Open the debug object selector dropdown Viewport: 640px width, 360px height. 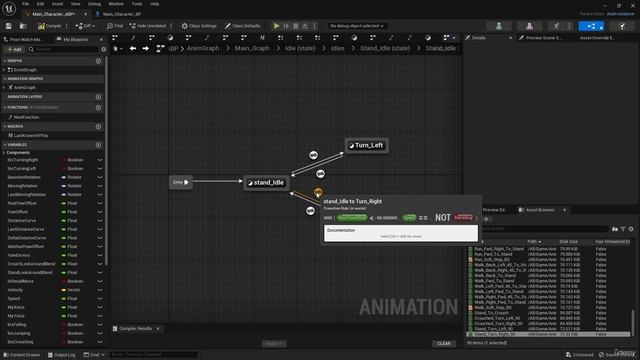(x=357, y=26)
